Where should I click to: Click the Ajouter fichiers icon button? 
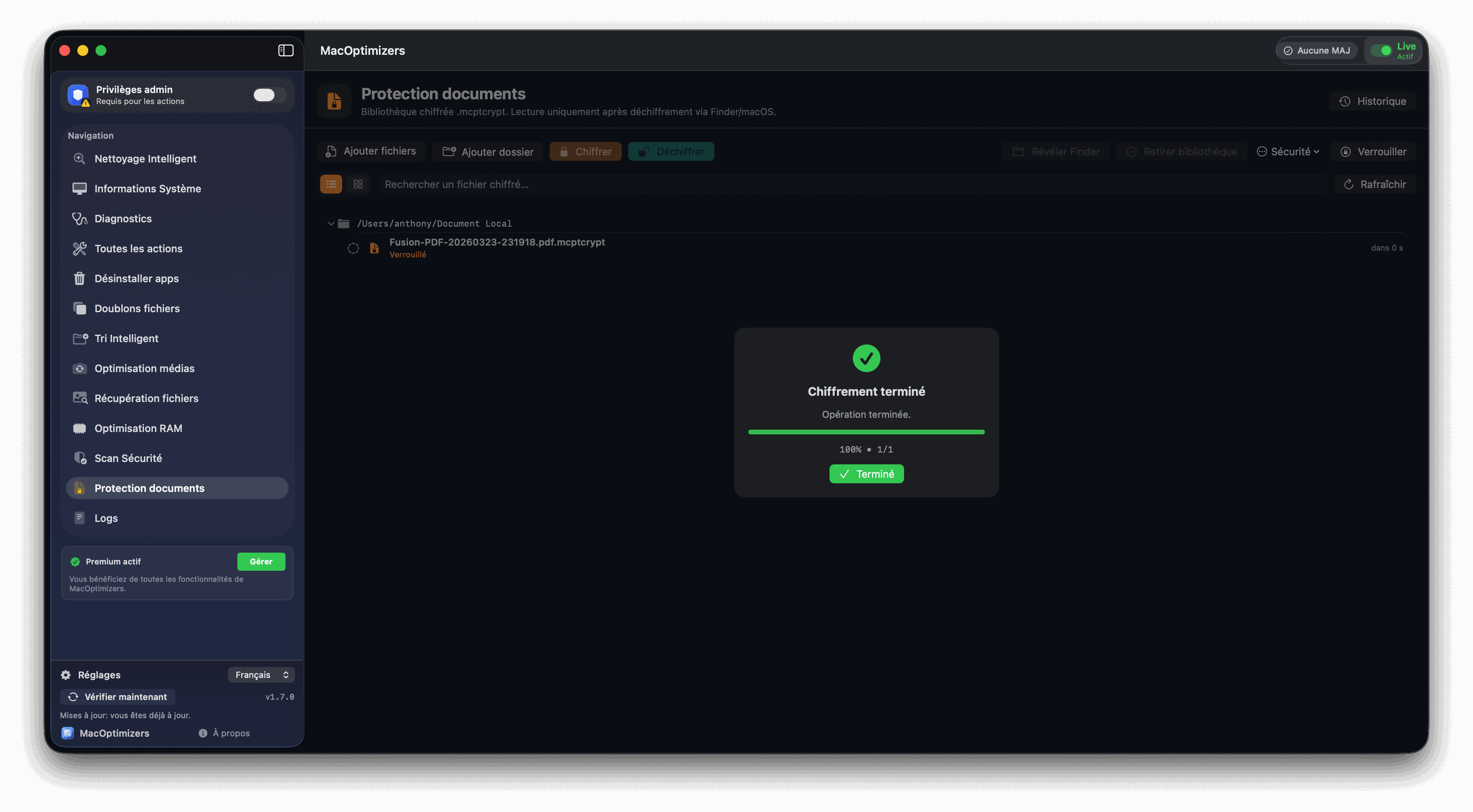[x=371, y=151]
